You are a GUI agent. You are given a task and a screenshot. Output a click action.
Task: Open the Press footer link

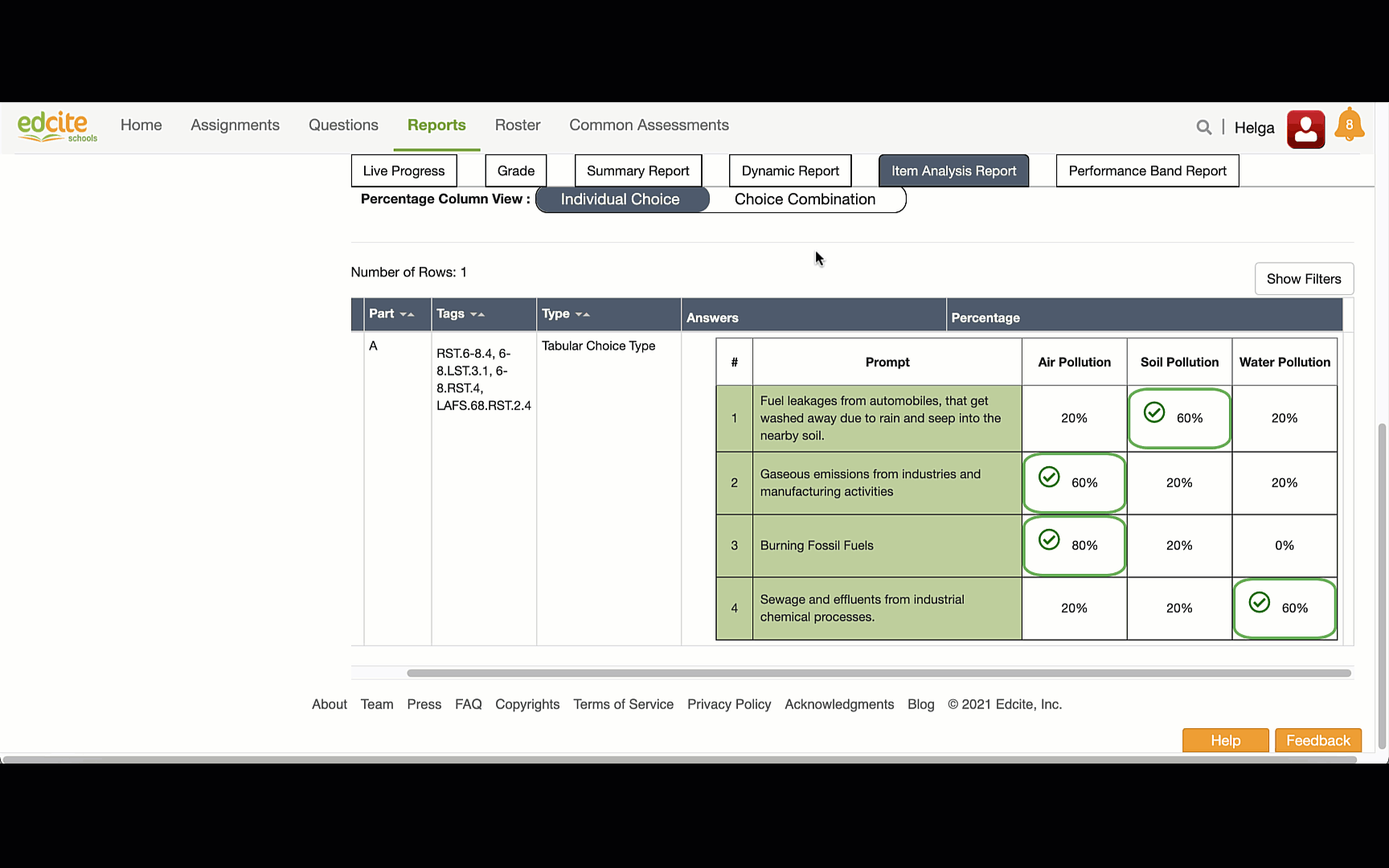pos(424,705)
